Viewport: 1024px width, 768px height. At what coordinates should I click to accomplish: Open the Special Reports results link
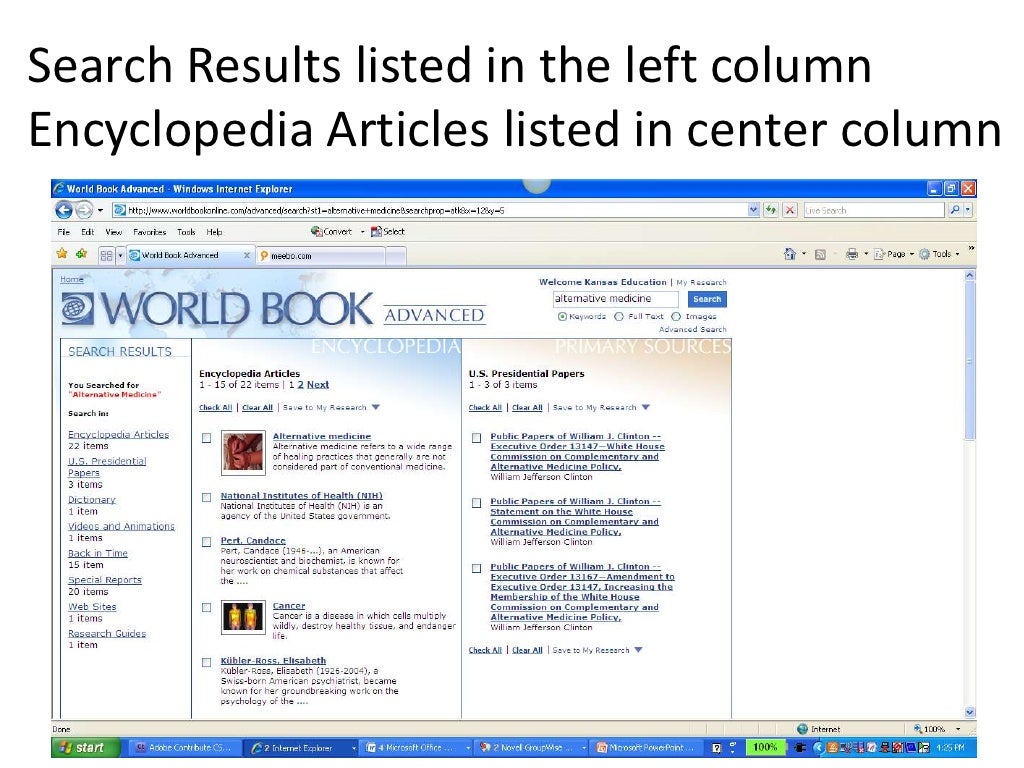pos(104,580)
